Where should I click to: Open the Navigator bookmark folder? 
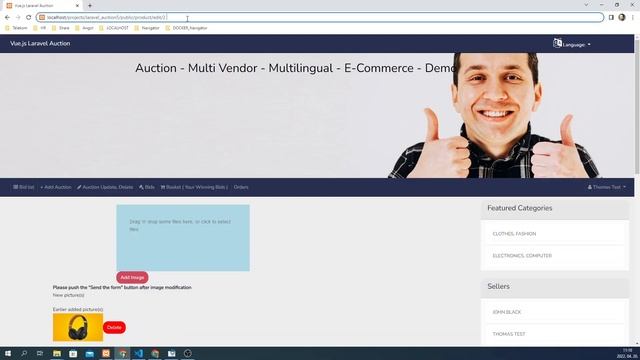tap(147, 28)
